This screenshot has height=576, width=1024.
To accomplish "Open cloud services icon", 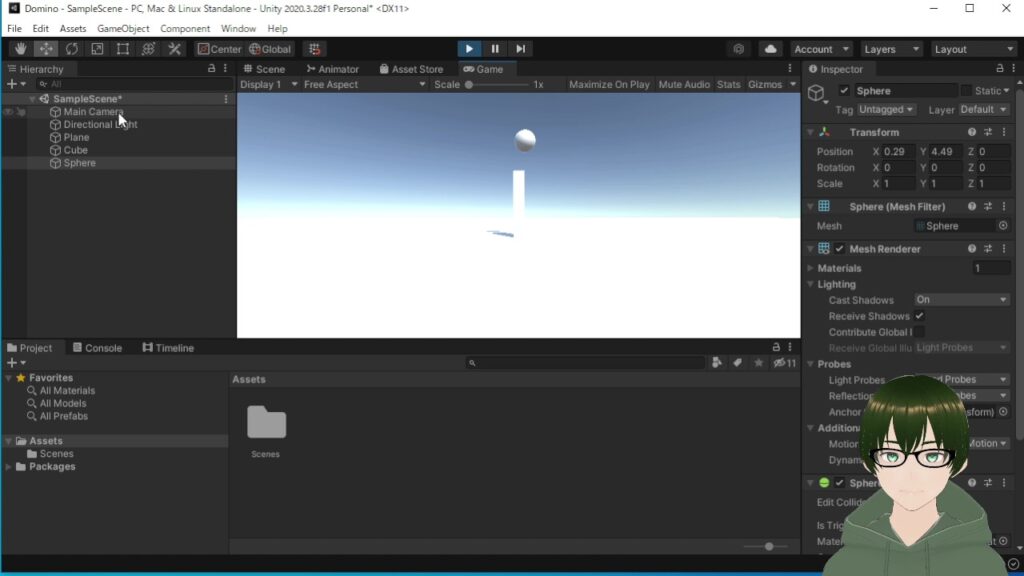I will click(771, 49).
